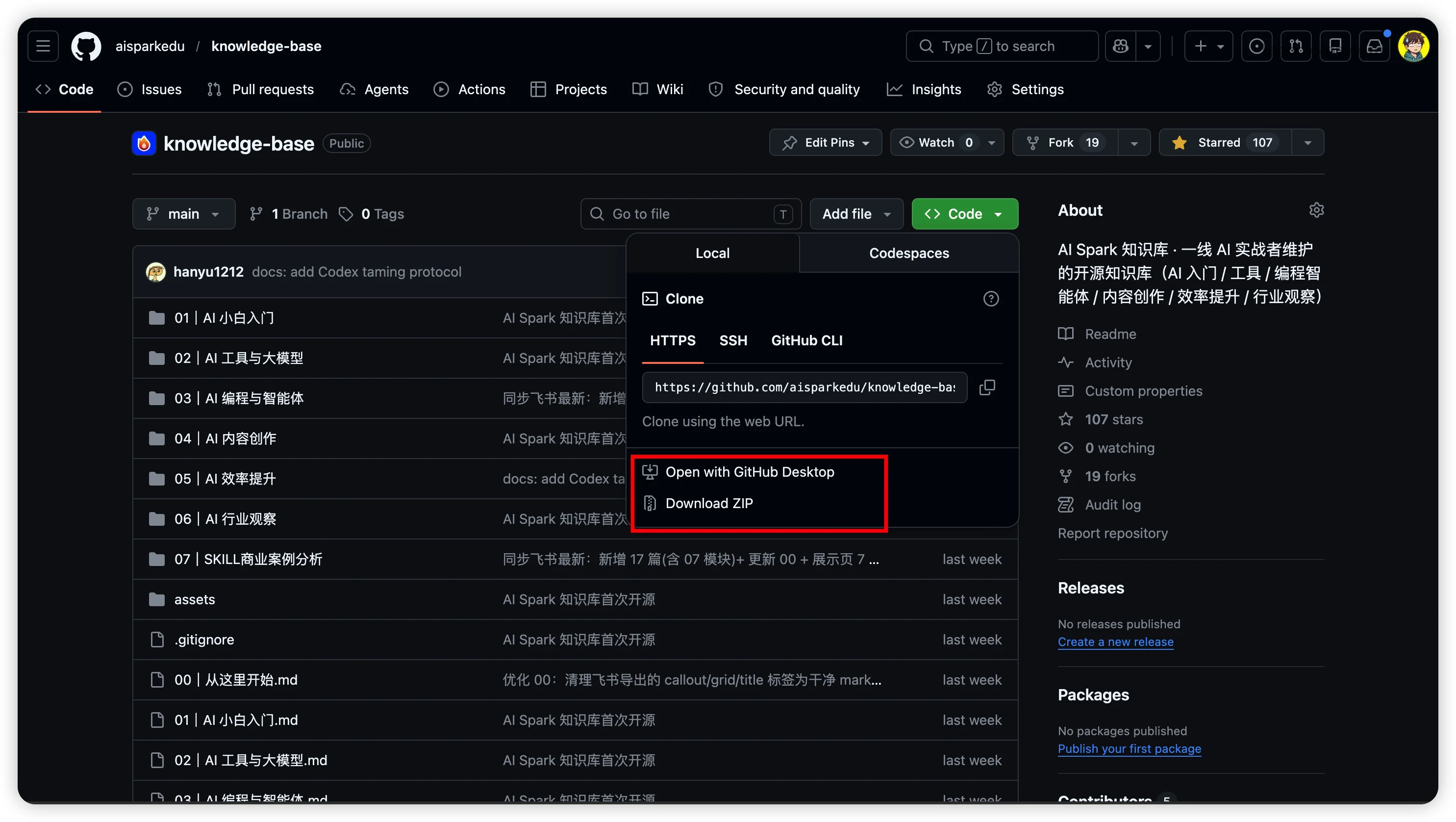This screenshot has width=1456, height=822.
Task: Copy the HTTPS clone URL to clipboard
Action: click(x=987, y=387)
